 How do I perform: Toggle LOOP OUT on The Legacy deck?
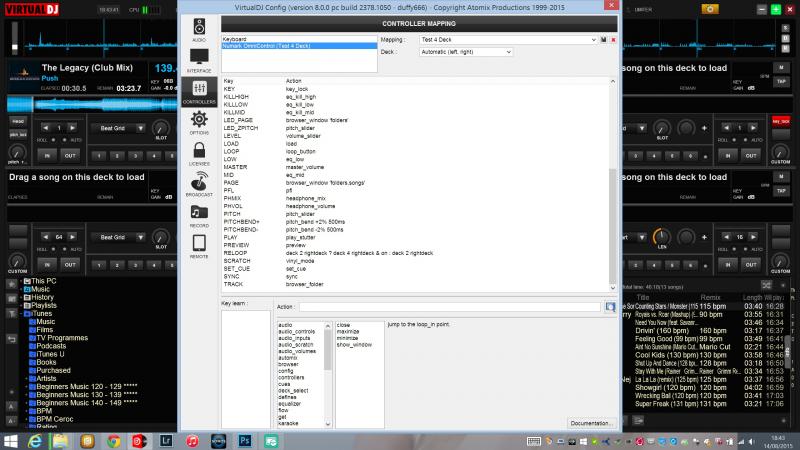click(70, 156)
